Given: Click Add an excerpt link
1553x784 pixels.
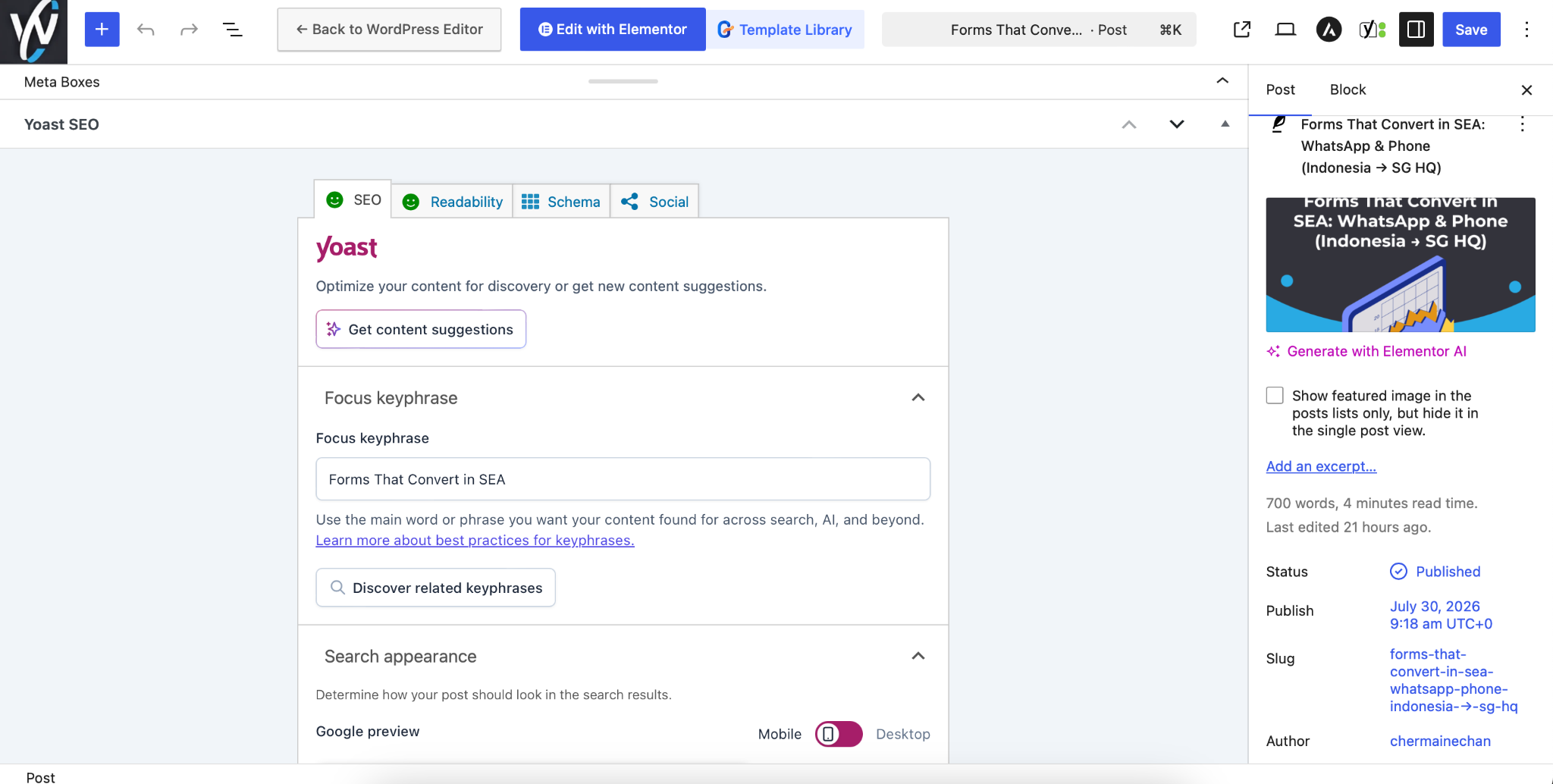Looking at the screenshot, I should pos(1321,466).
